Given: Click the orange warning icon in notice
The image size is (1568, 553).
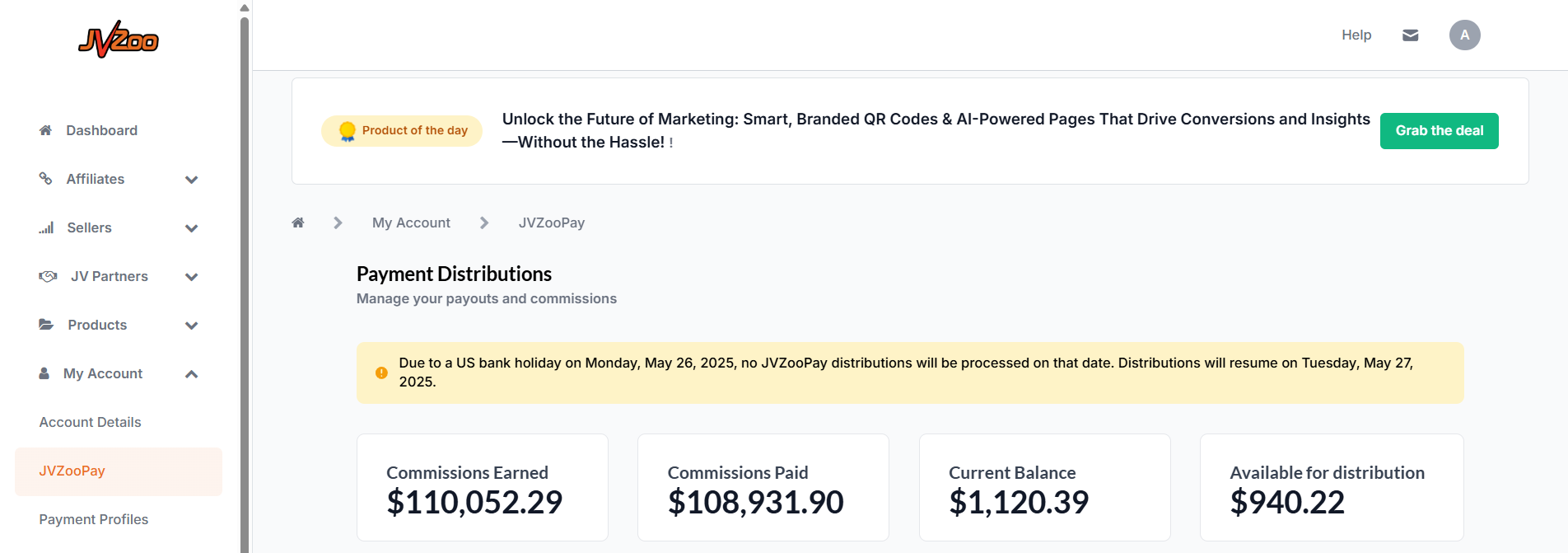Looking at the screenshot, I should pos(381,373).
